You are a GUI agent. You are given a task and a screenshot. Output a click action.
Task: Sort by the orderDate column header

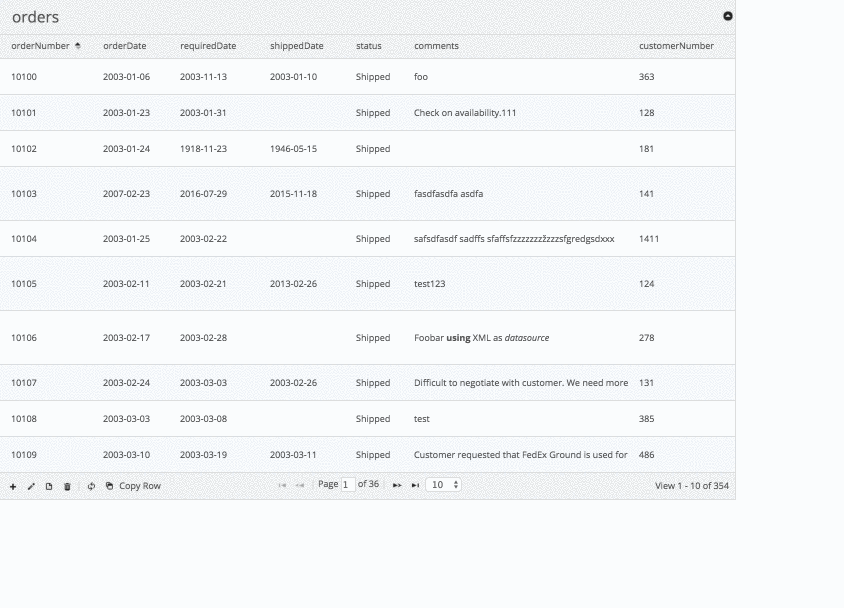125,46
